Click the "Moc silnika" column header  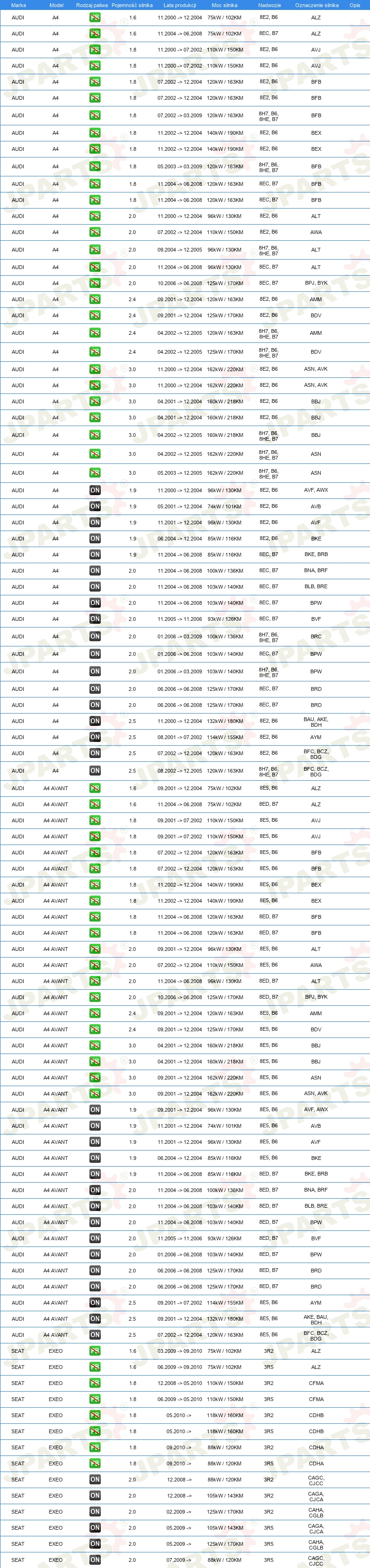pos(224,6)
